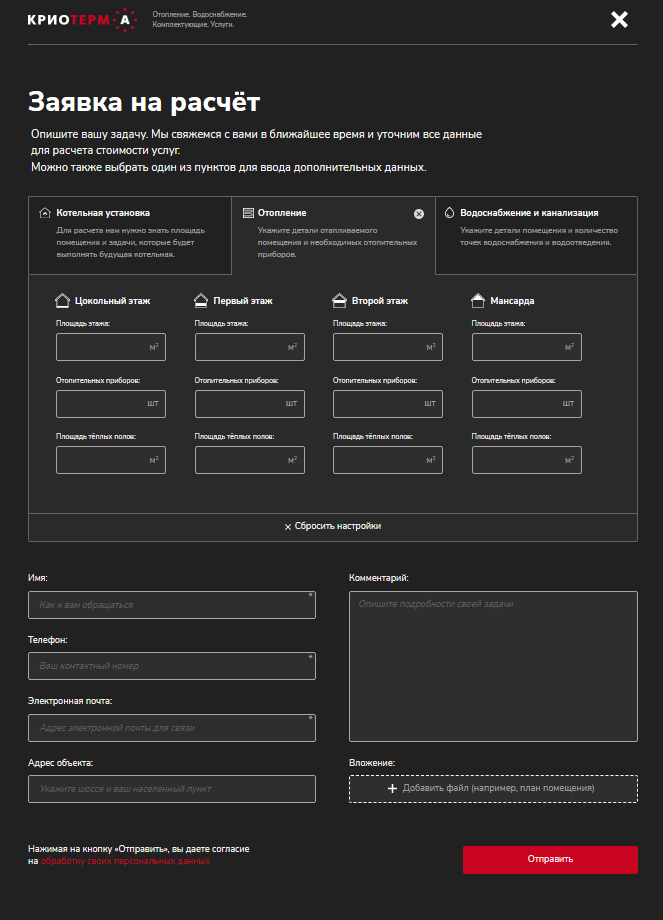
Task: Reset settings with Сбросить настройки
Action: point(333,527)
